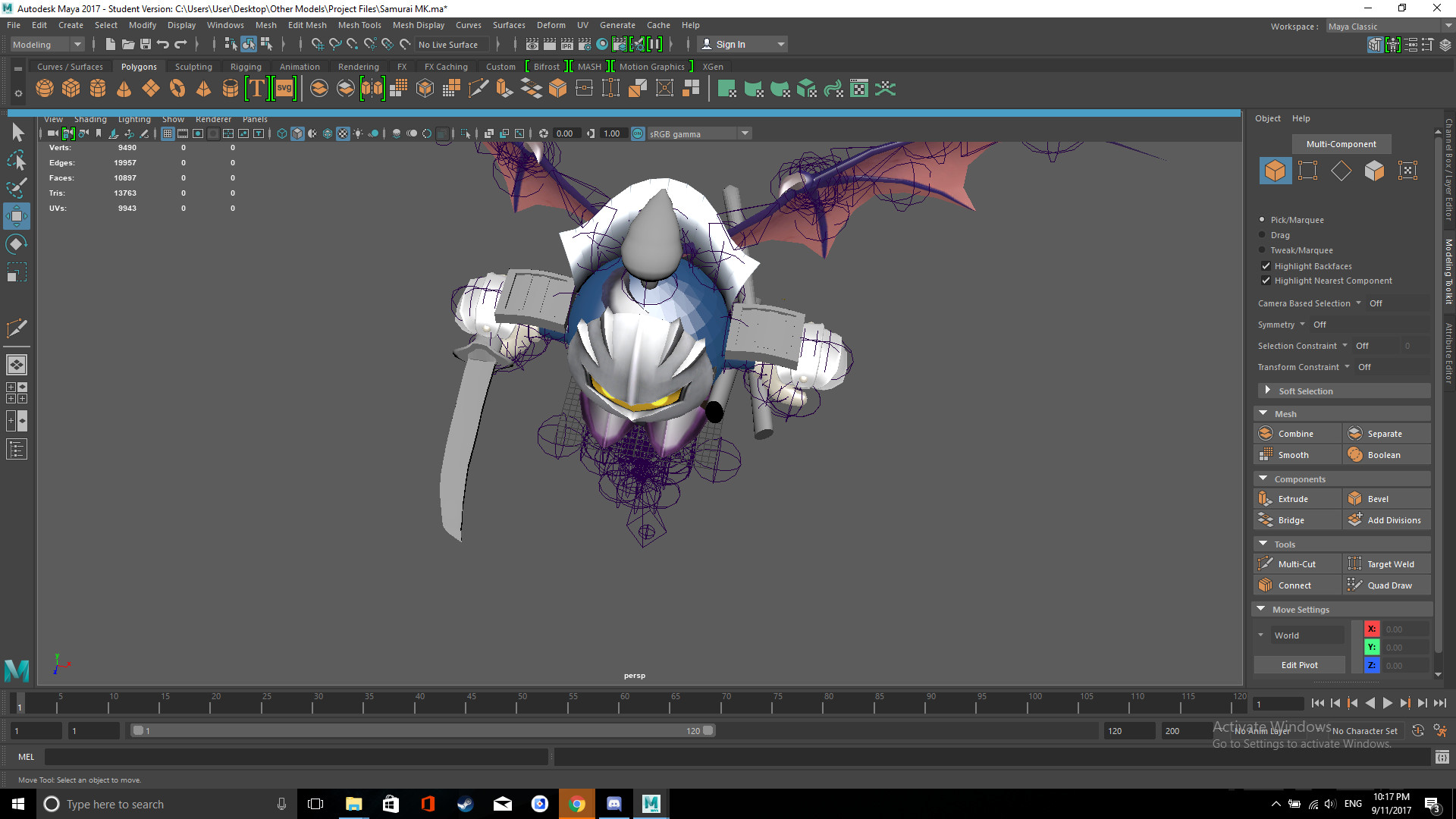Click the Edit Pivot button

(x=1299, y=664)
